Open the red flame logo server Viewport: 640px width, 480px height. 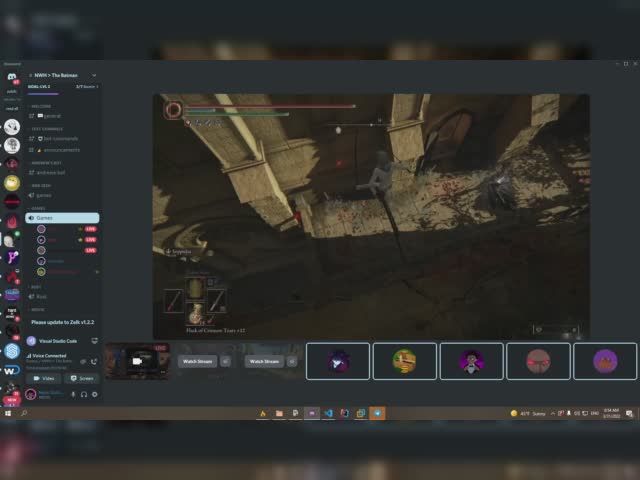click(12, 221)
